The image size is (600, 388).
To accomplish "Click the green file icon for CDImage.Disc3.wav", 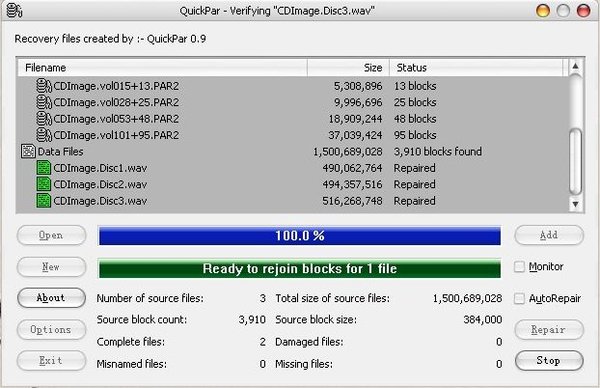I will (x=44, y=201).
